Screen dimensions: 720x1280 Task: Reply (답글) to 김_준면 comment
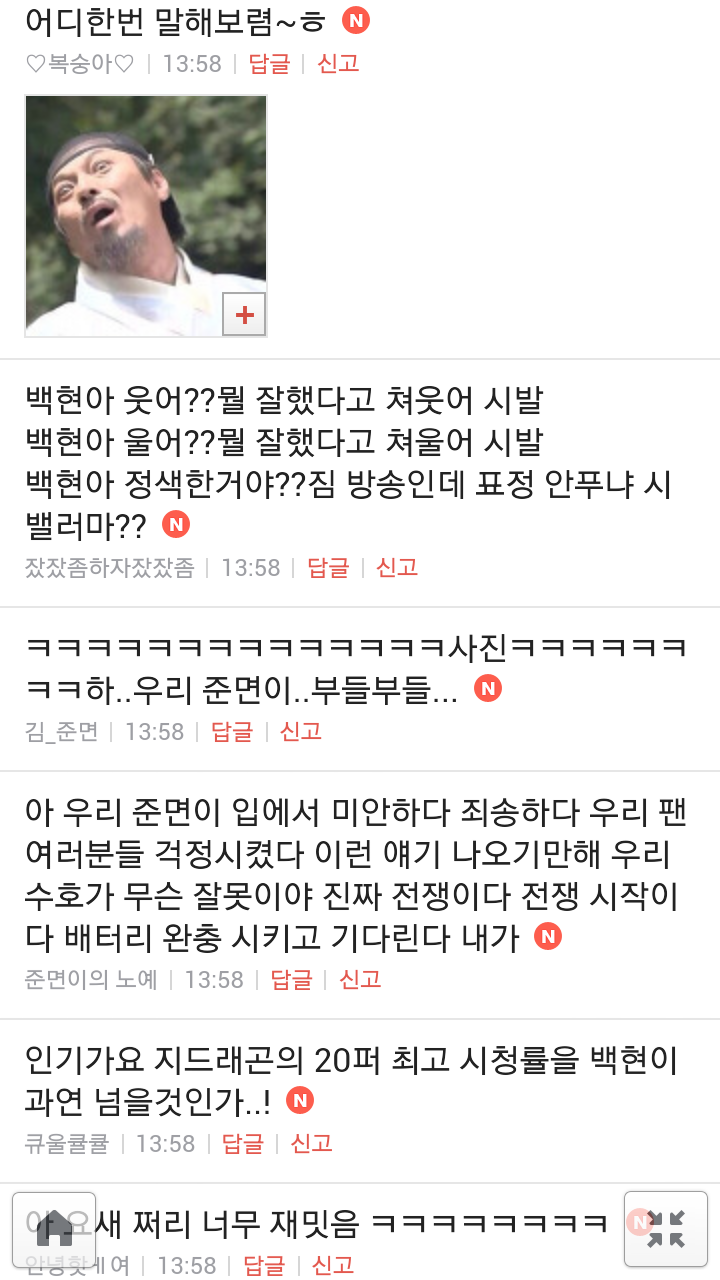[232, 732]
